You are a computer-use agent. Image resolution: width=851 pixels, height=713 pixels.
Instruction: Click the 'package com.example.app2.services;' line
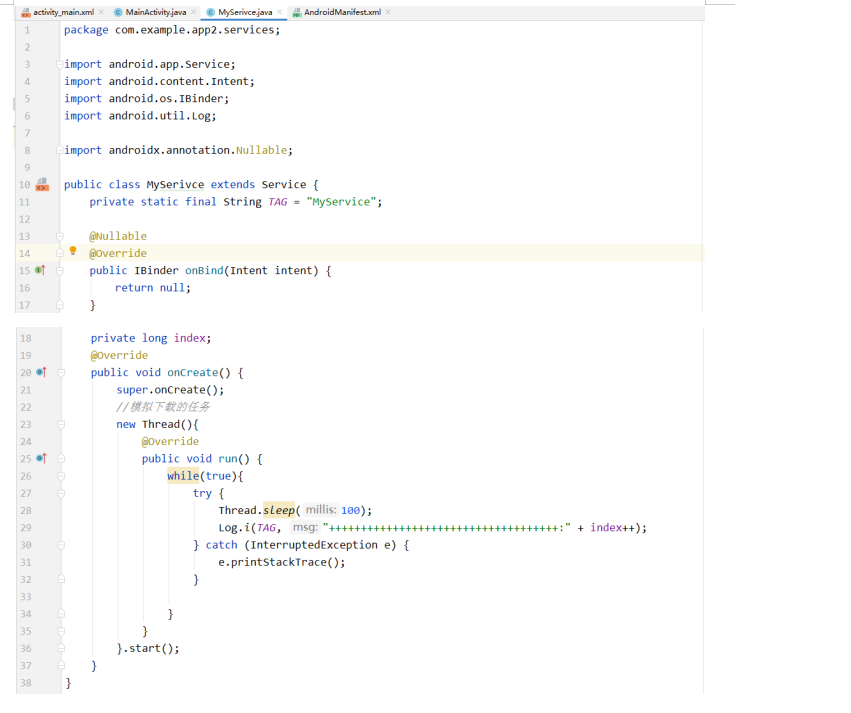(x=172, y=30)
